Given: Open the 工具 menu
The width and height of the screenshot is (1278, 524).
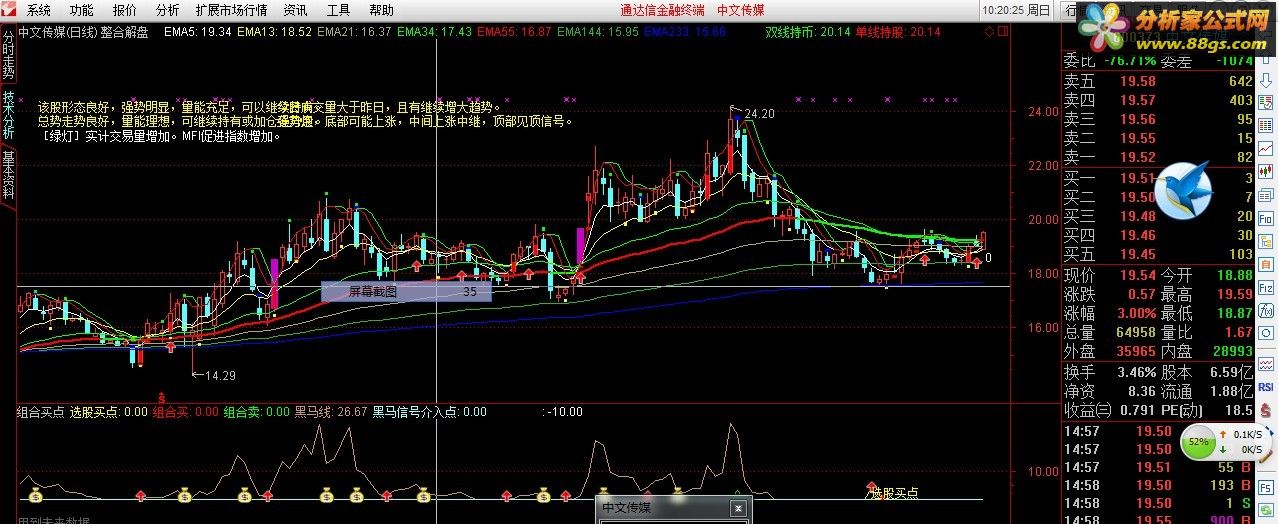Looking at the screenshot, I should tap(339, 10).
